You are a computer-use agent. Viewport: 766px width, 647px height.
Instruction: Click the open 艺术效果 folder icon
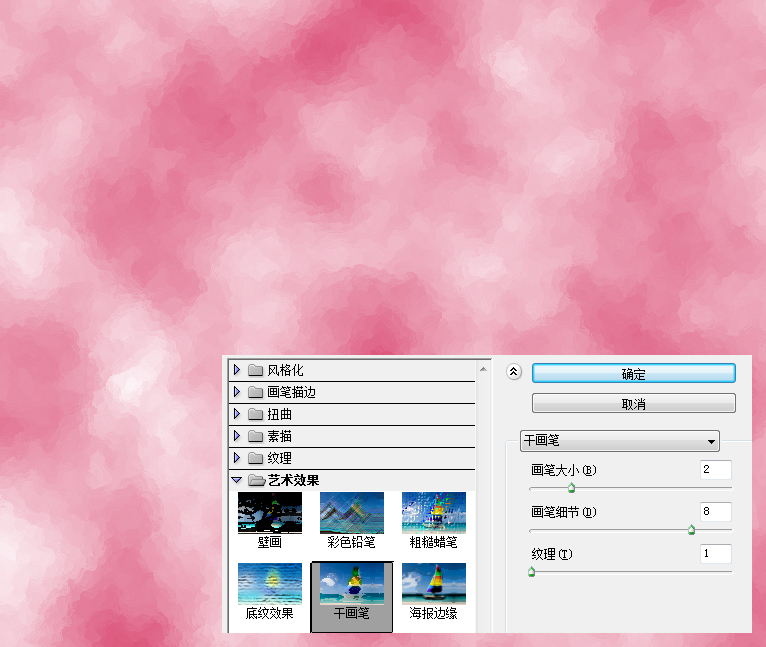coord(256,480)
